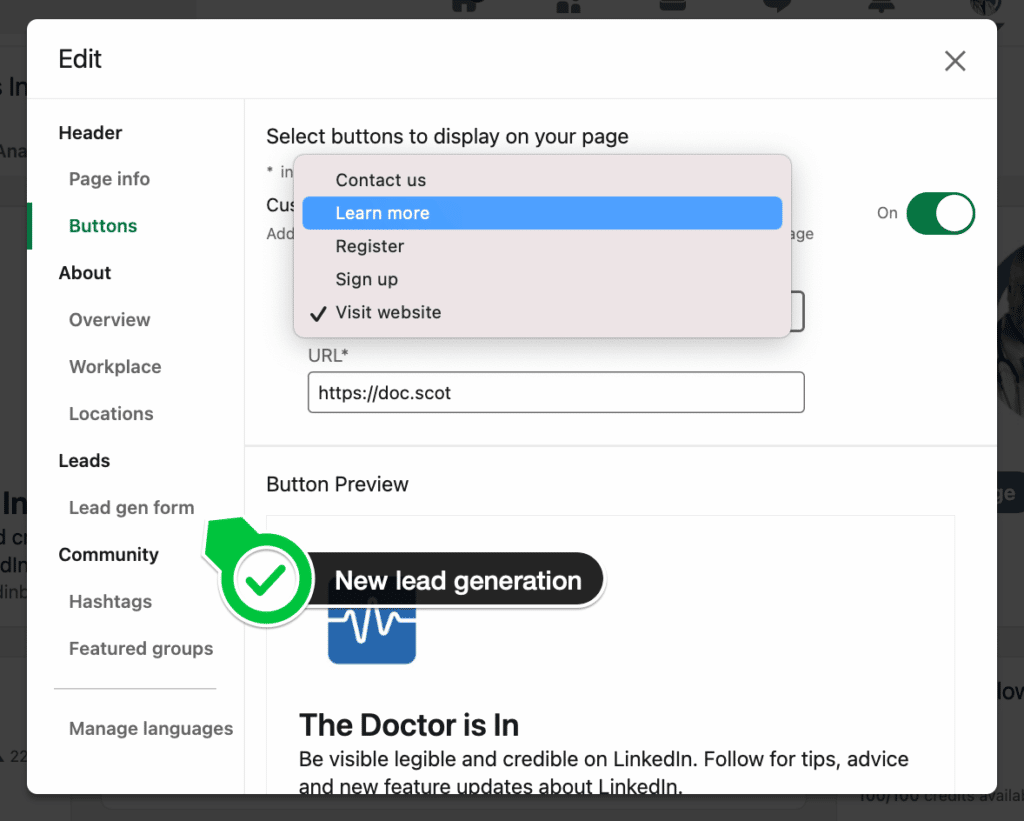Open Featured groups in sidebar
1024x821 pixels.
tap(141, 649)
